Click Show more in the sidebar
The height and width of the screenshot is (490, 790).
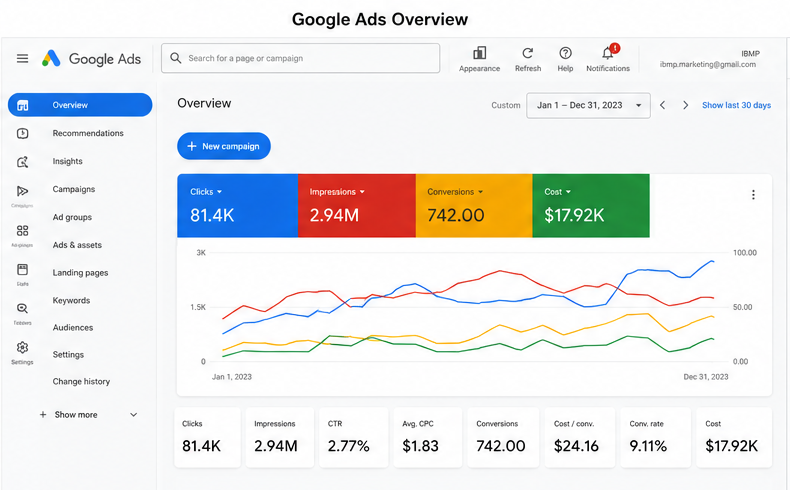pyautogui.click(x=76, y=414)
